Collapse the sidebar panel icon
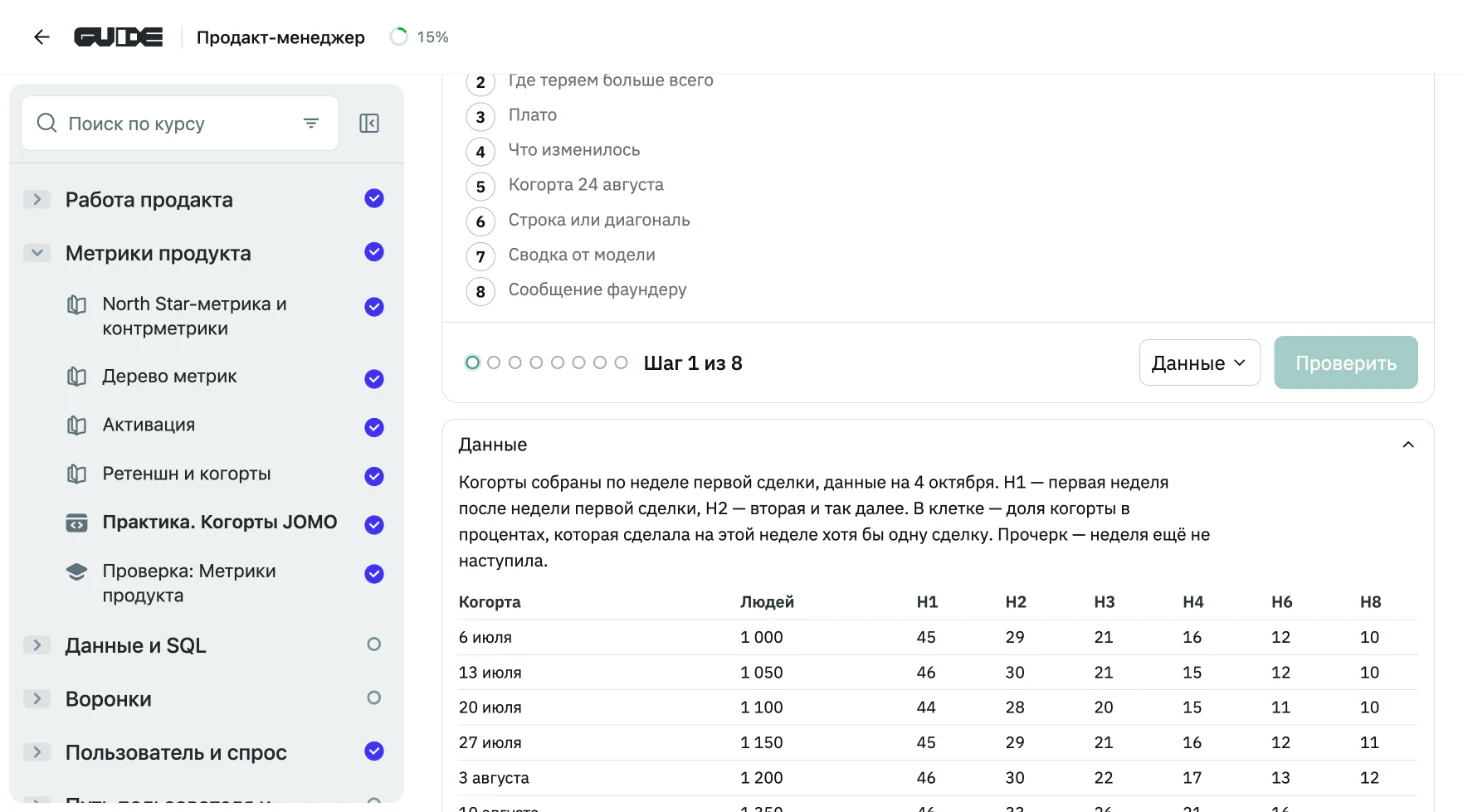The image size is (1463, 812). pyautogui.click(x=369, y=124)
